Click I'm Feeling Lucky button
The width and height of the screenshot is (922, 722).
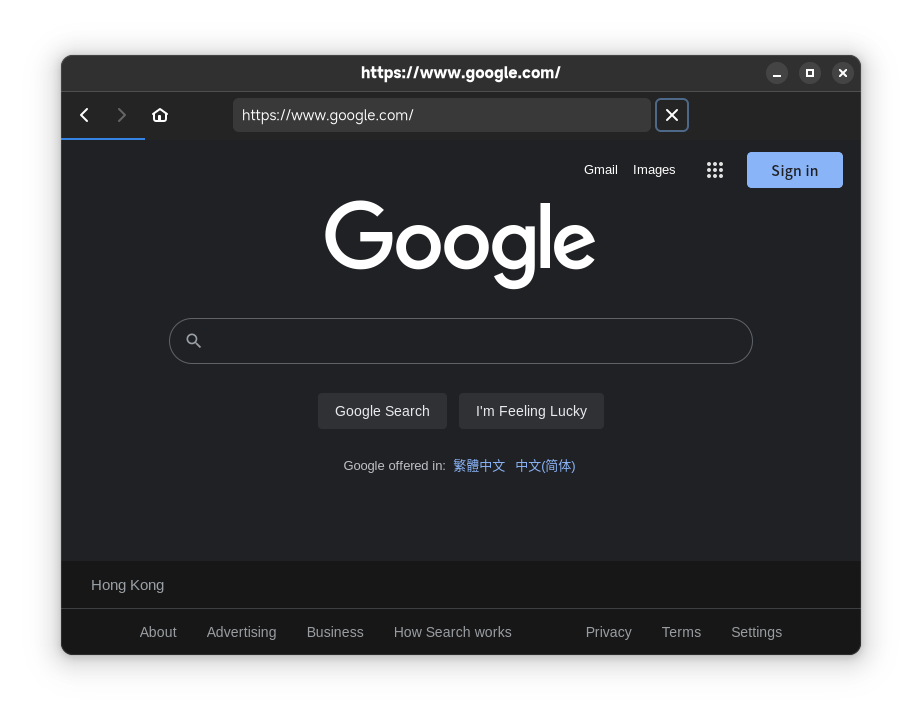click(x=531, y=411)
